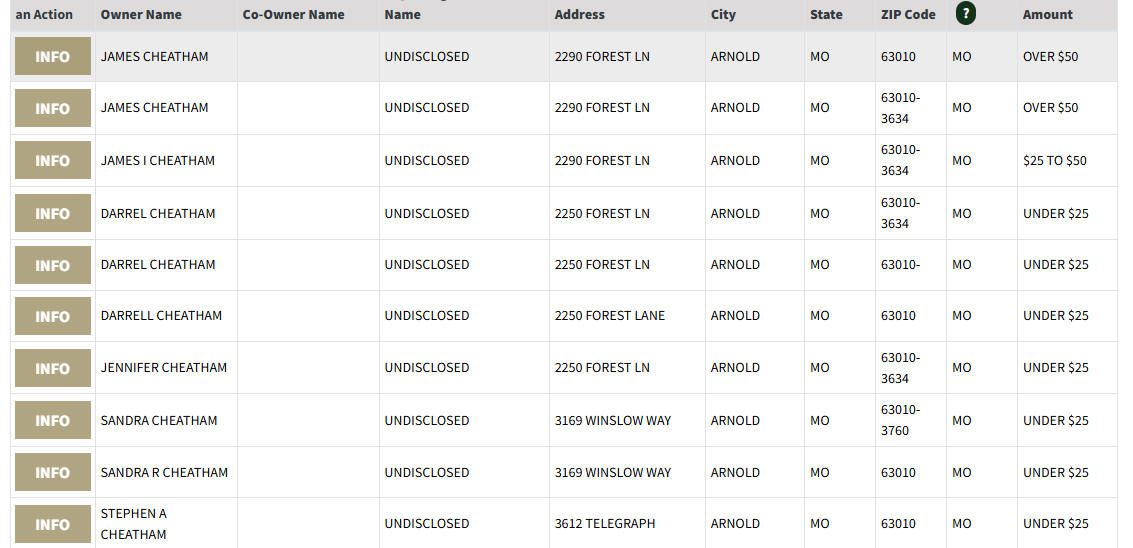Click the State column header
Viewport: 1133px width, 548px height.
coord(826,14)
